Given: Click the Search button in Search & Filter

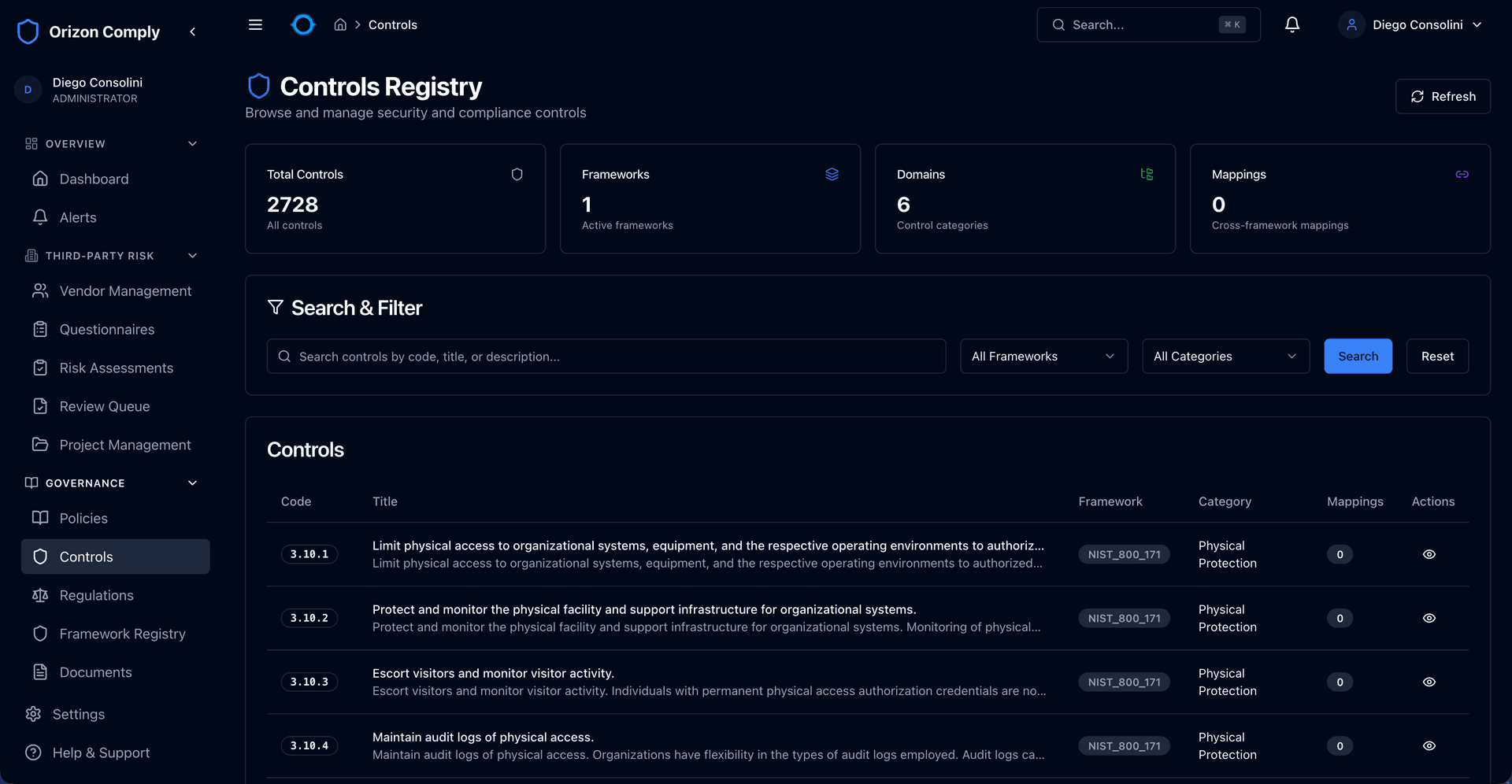Looking at the screenshot, I should pos(1358,356).
